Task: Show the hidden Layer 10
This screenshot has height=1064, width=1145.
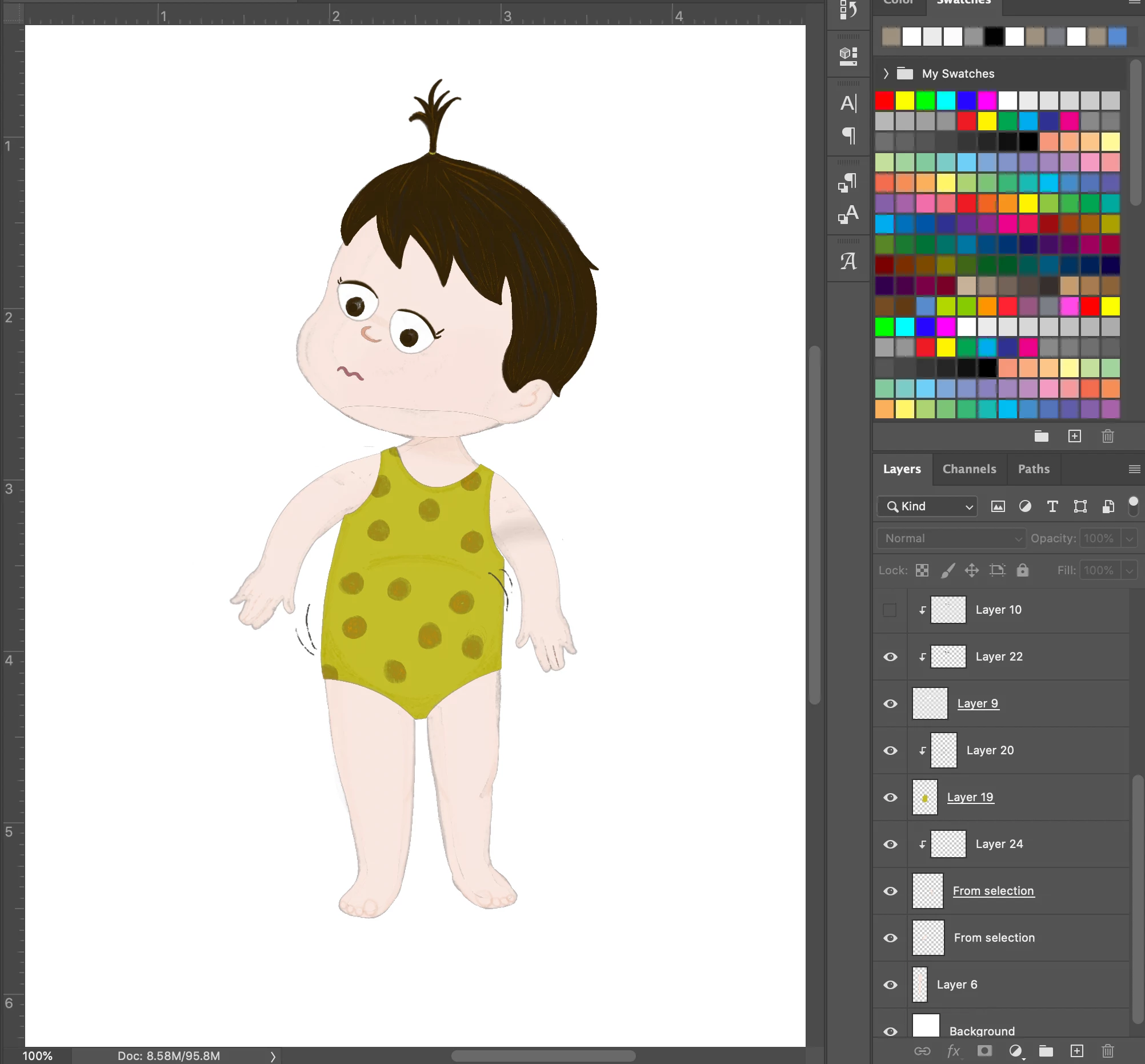Action: pyautogui.click(x=890, y=610)
